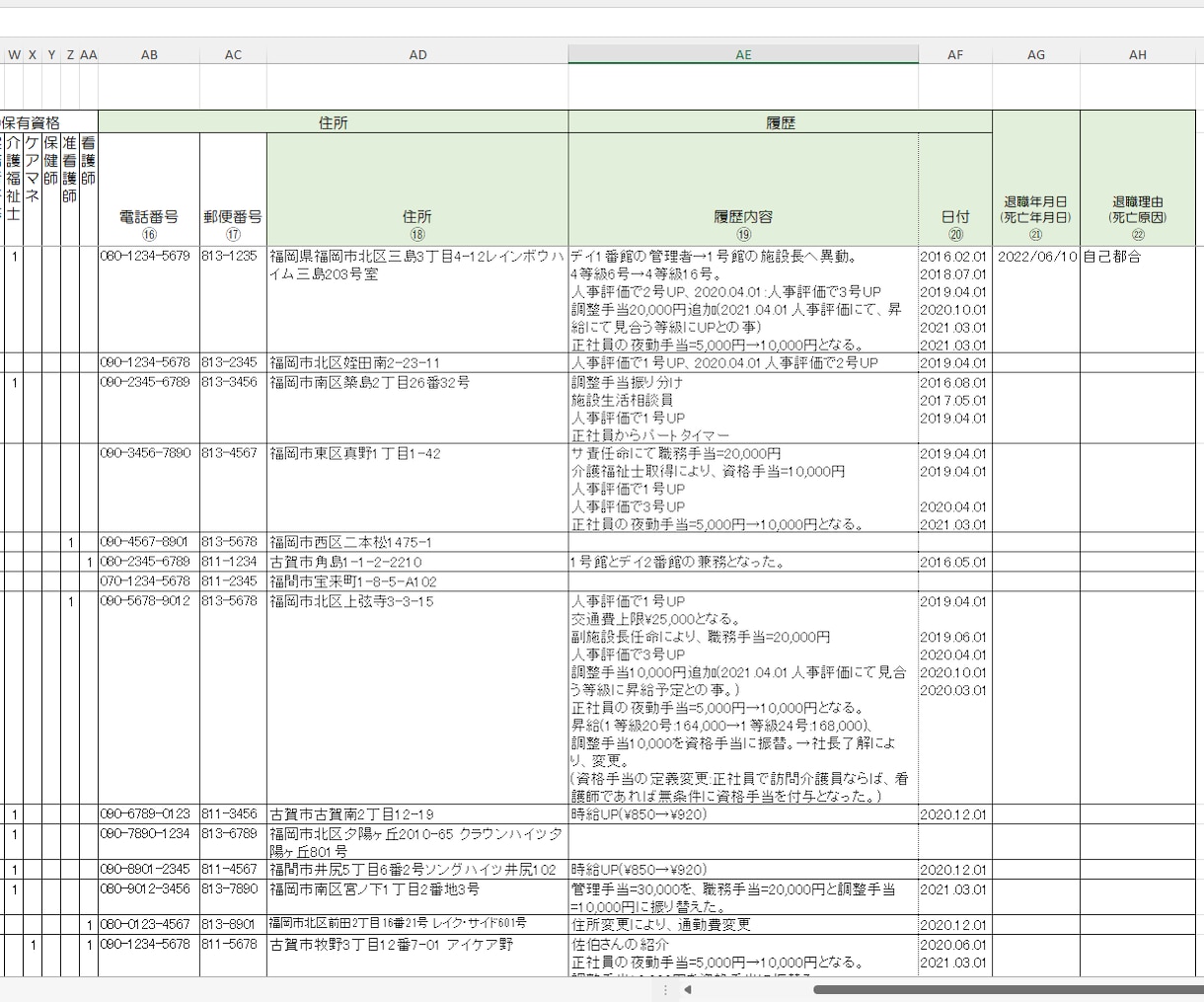Select postal code cell 813-3456

point(233,408)
